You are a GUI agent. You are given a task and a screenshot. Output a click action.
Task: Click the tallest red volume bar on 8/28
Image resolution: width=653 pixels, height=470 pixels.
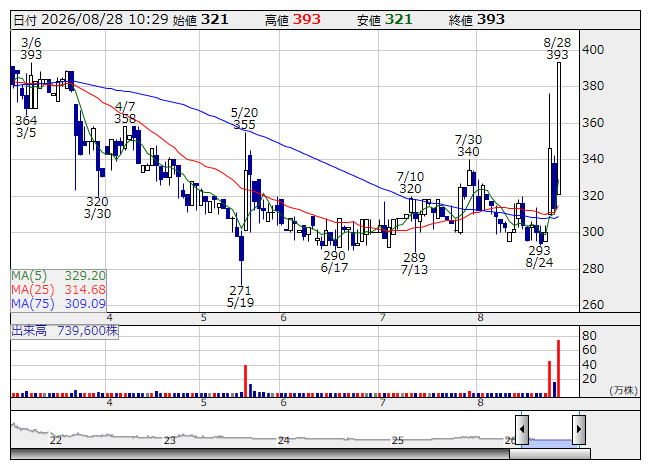(x=558, y=368)
